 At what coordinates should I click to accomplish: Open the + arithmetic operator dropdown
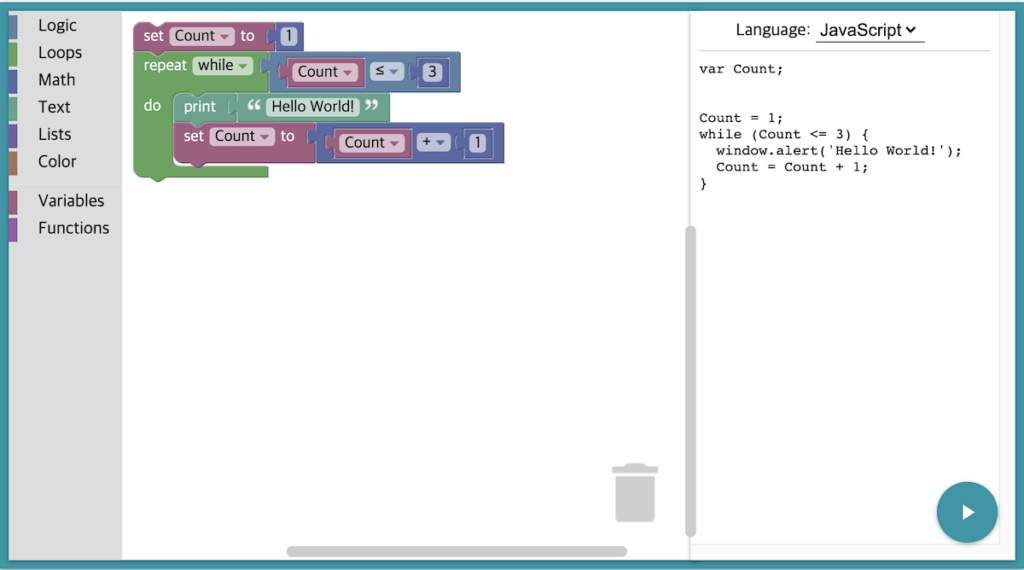click(434, 142)
